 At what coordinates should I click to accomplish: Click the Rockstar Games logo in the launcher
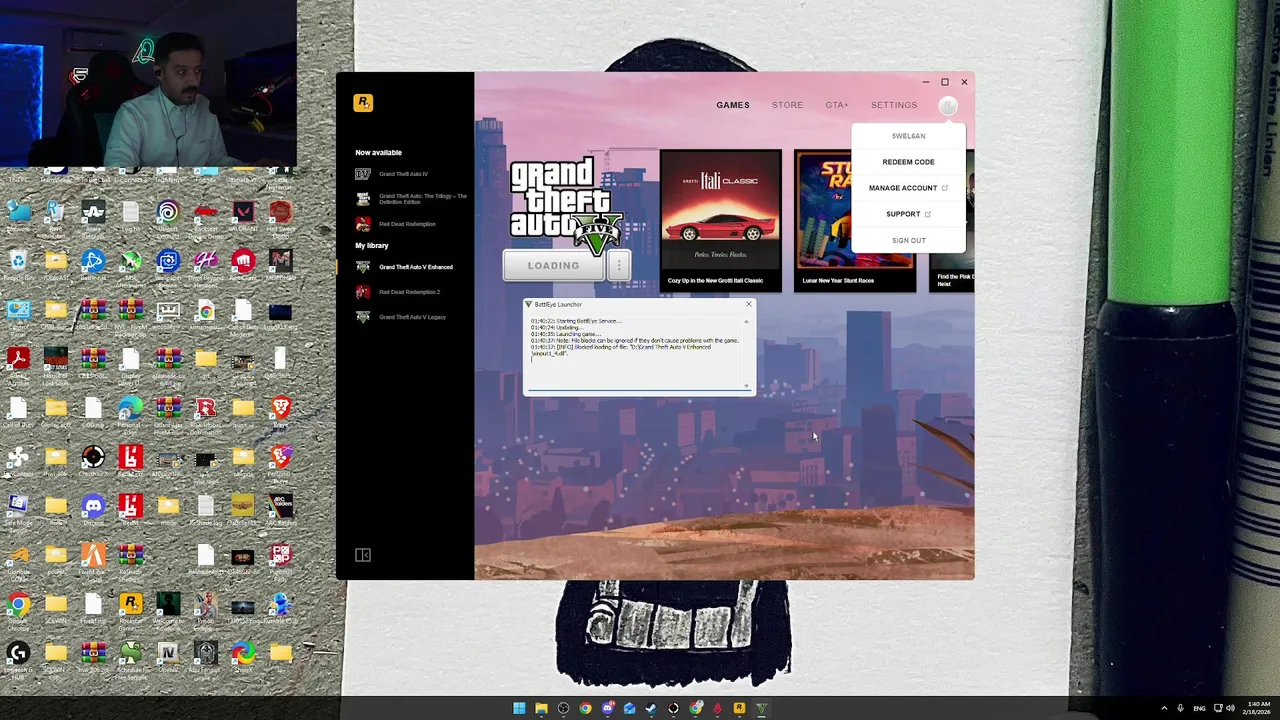tap(363, 103)
